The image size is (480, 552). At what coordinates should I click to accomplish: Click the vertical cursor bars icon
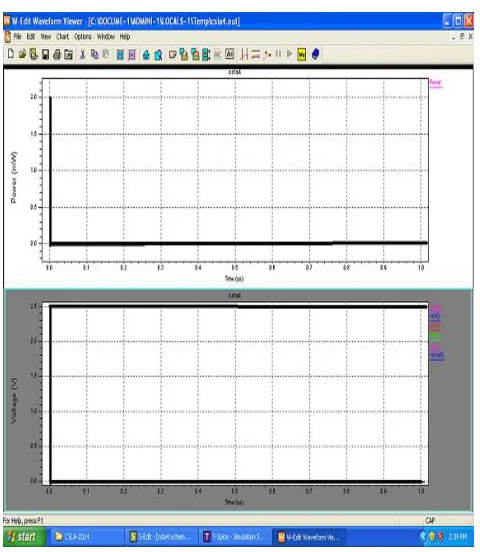(244, 54)
